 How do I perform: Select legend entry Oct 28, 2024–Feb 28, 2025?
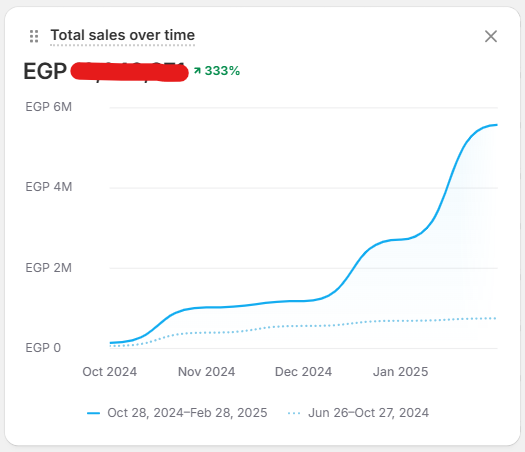point(187,413)
